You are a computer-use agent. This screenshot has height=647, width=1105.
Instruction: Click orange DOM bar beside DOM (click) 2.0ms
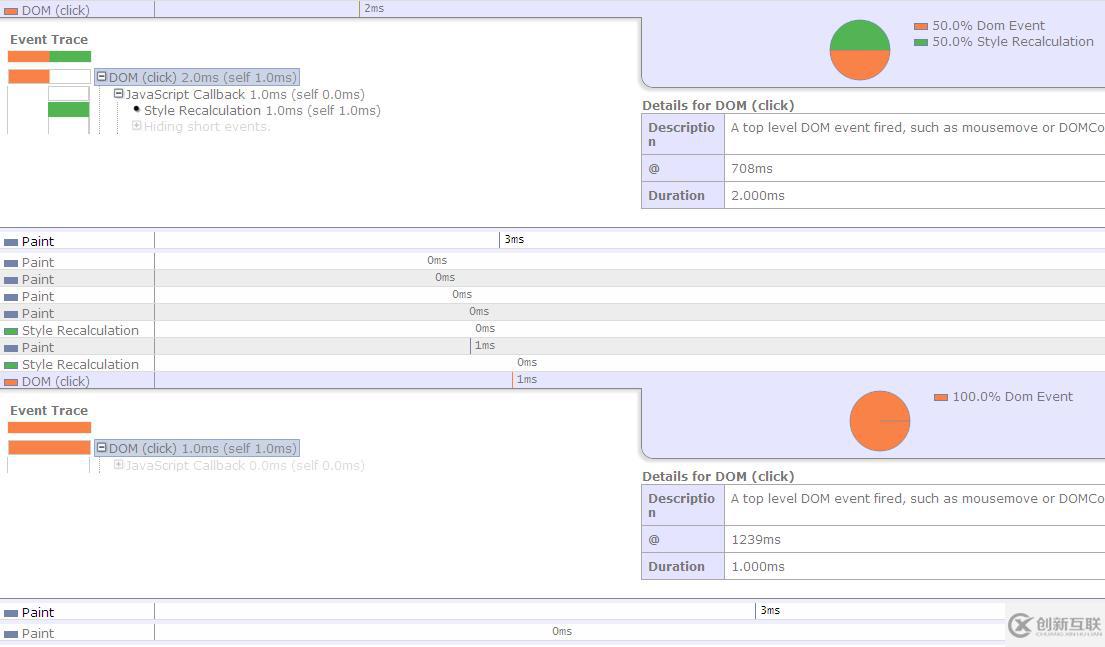[x=29, y=76]
